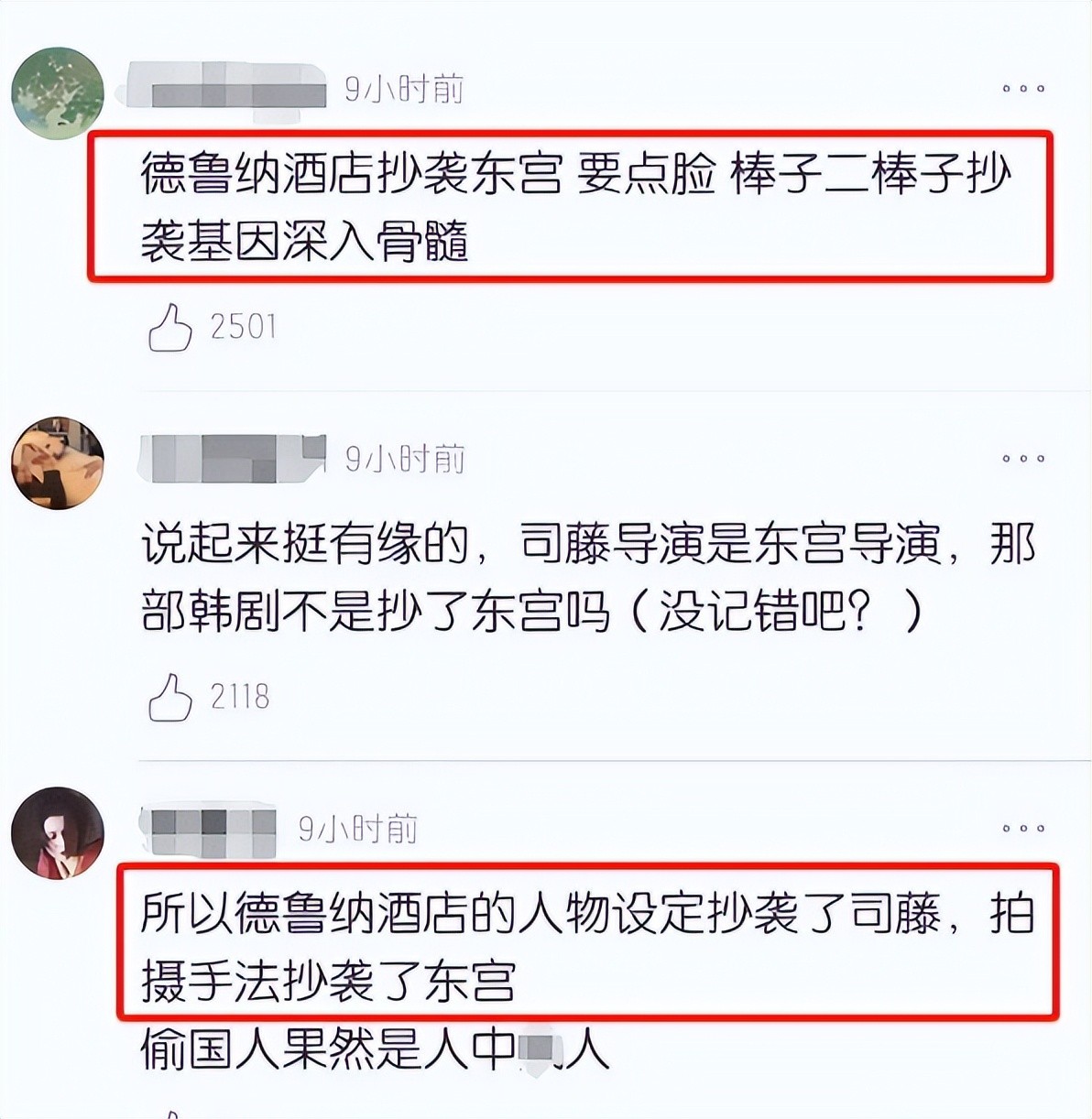Click second comment's 9小时前 timestamp
The height and width of the screenshot is (1119, 1092).
tap(404, 459)
